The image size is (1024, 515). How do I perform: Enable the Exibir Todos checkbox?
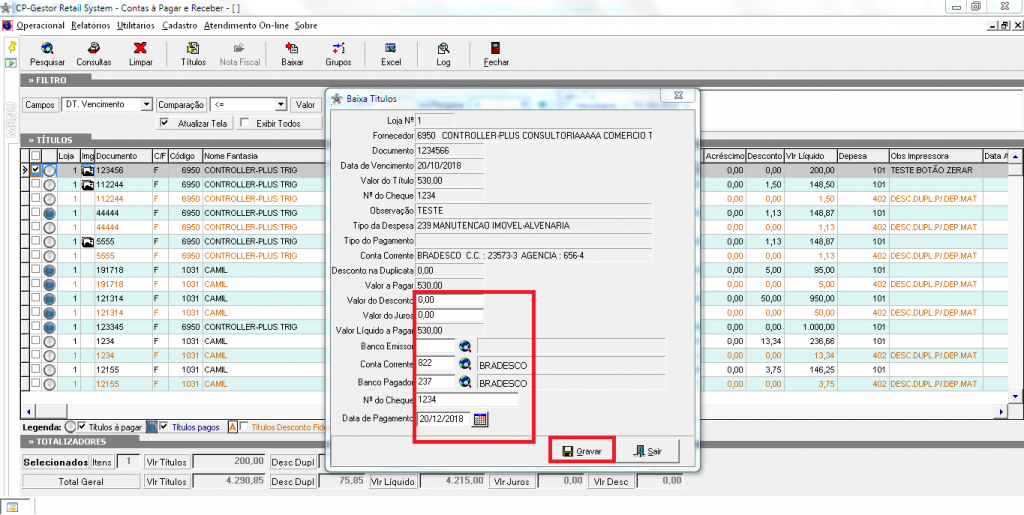pyautogui.click(x=244, y=123)
